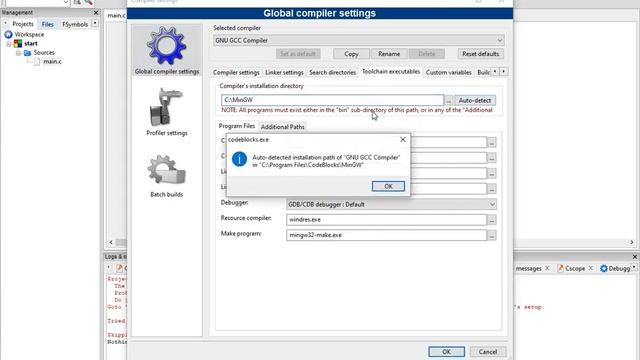The height and width of the screenshot is (360, 640).
Task: Click the blue info icon in the codeblocks.exe dialog
Action: tap(239, 159)
